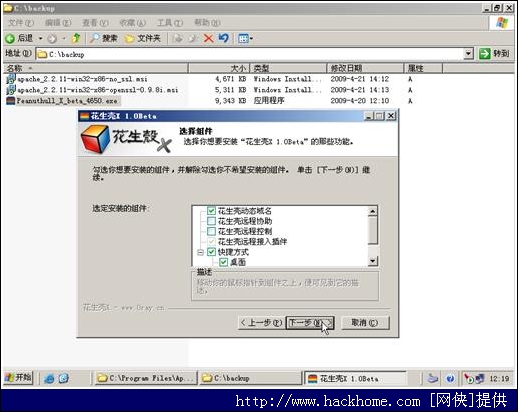The width and height of the screenshot is (518, 412).
Task: Collapse the 快捷方式 tree node
Action: coord(200,252)
